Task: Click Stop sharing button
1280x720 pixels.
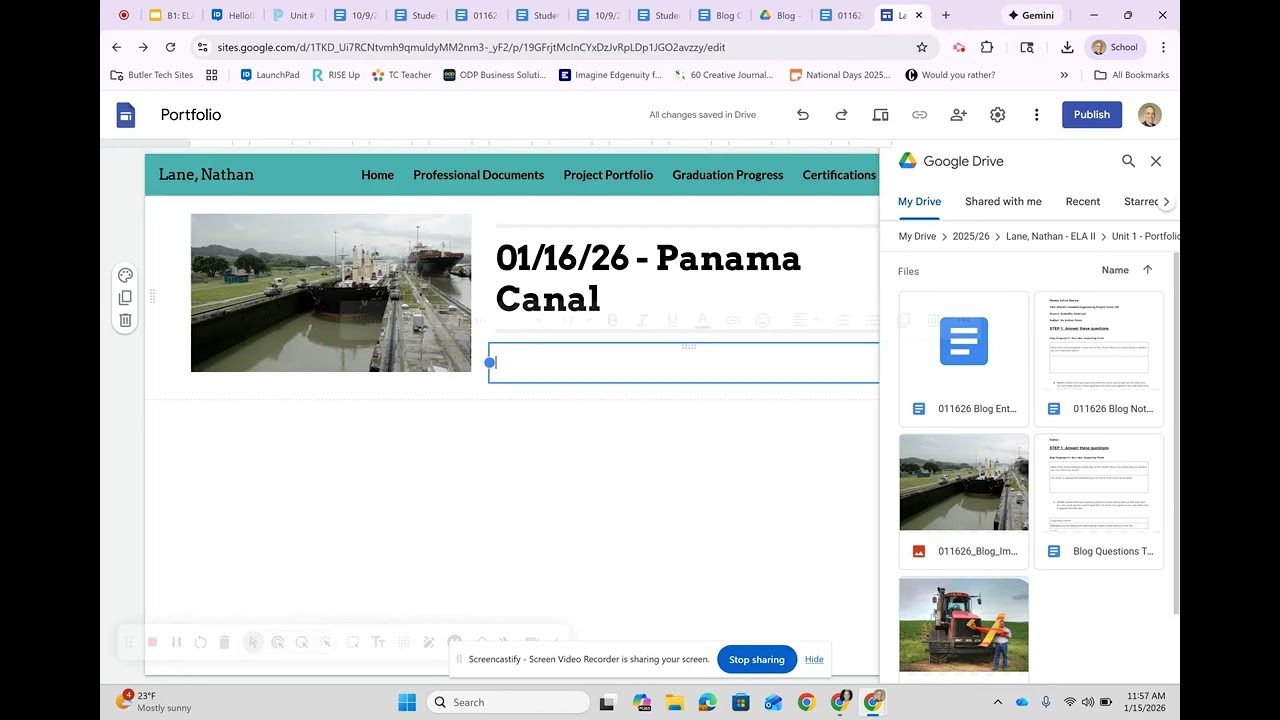Action: pyautogui.click(x=756, y=659)
